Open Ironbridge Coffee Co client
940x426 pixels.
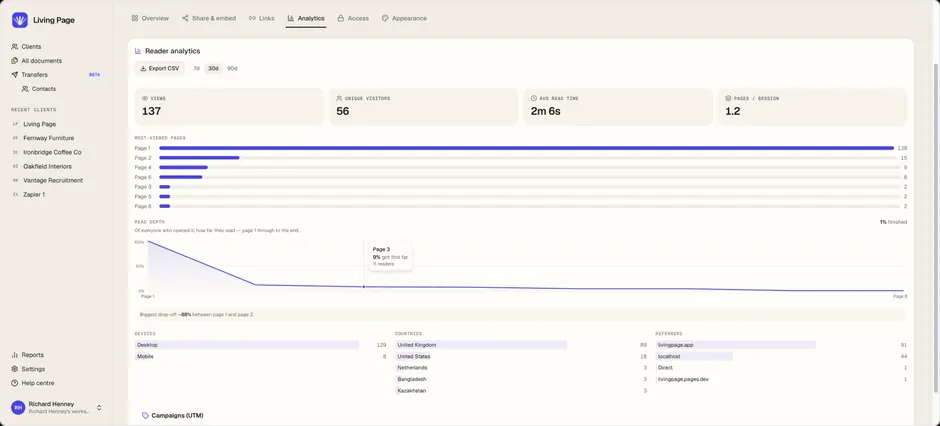click(x=54, y=152)
